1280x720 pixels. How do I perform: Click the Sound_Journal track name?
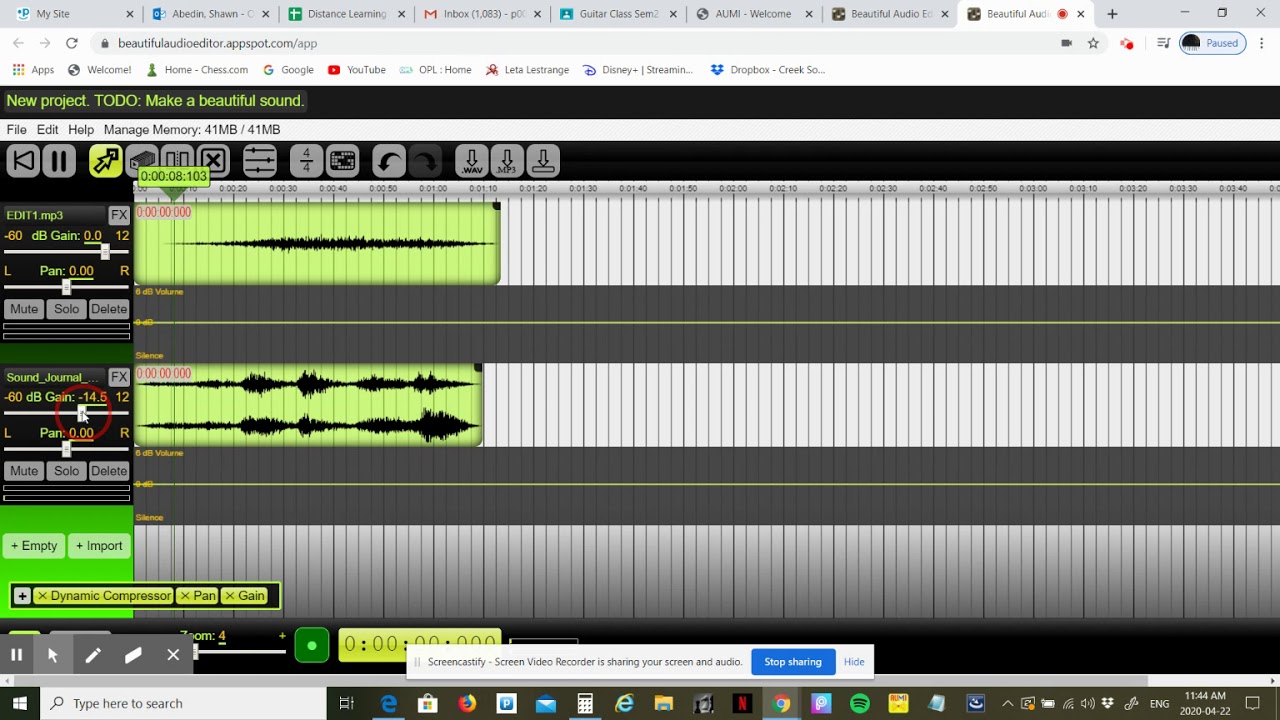(53, 377)
